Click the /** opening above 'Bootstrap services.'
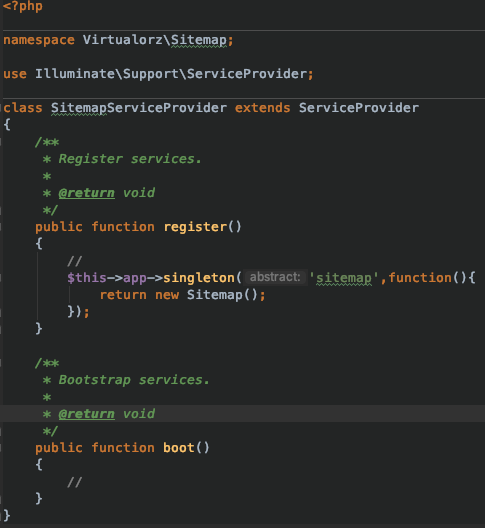Image resolution: width=485 pixels, height=528 pixels. [47, 363]
